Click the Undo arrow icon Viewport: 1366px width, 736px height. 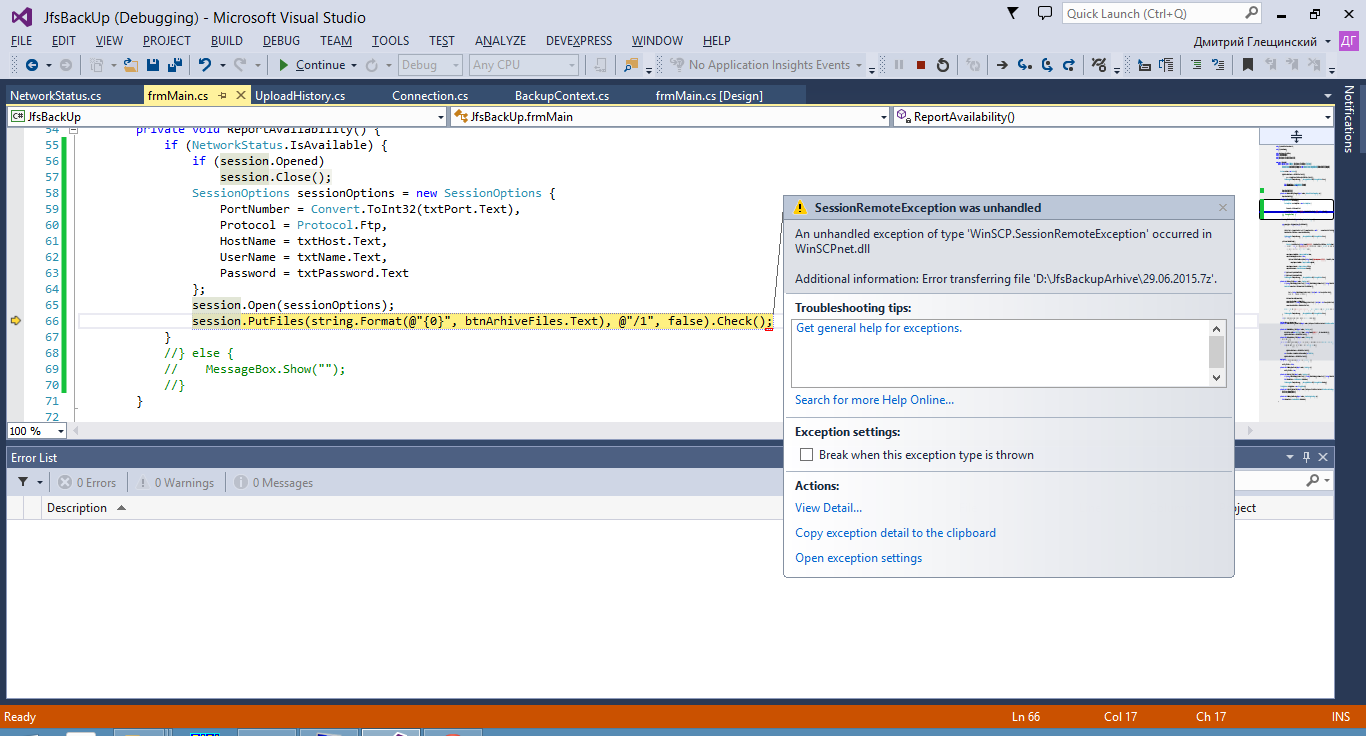pyautogui.click(x=204, y=65)
